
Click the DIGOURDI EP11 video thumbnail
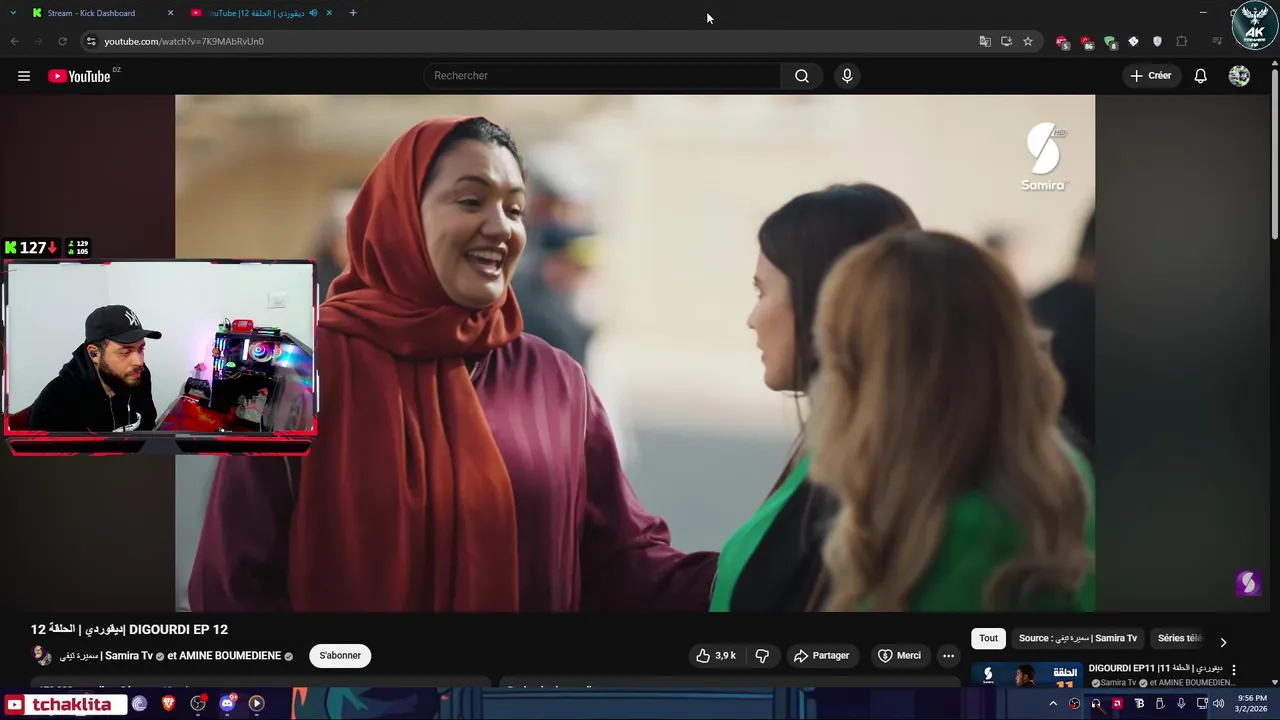coord(1027,675)
